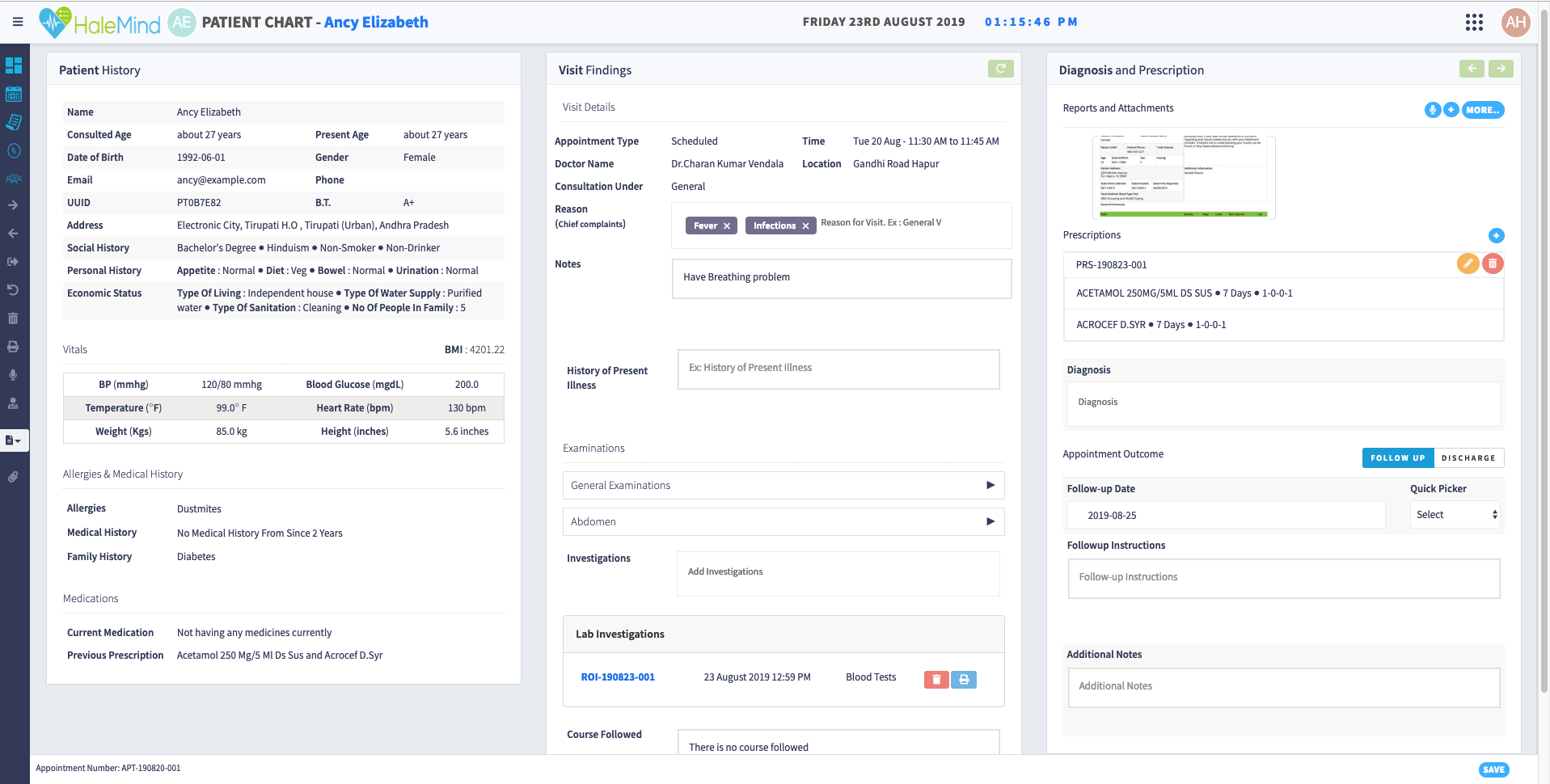This screenshot has width=1550, height=784.
Task: Click the undo icon in sidebar
Action: [13, 290]
